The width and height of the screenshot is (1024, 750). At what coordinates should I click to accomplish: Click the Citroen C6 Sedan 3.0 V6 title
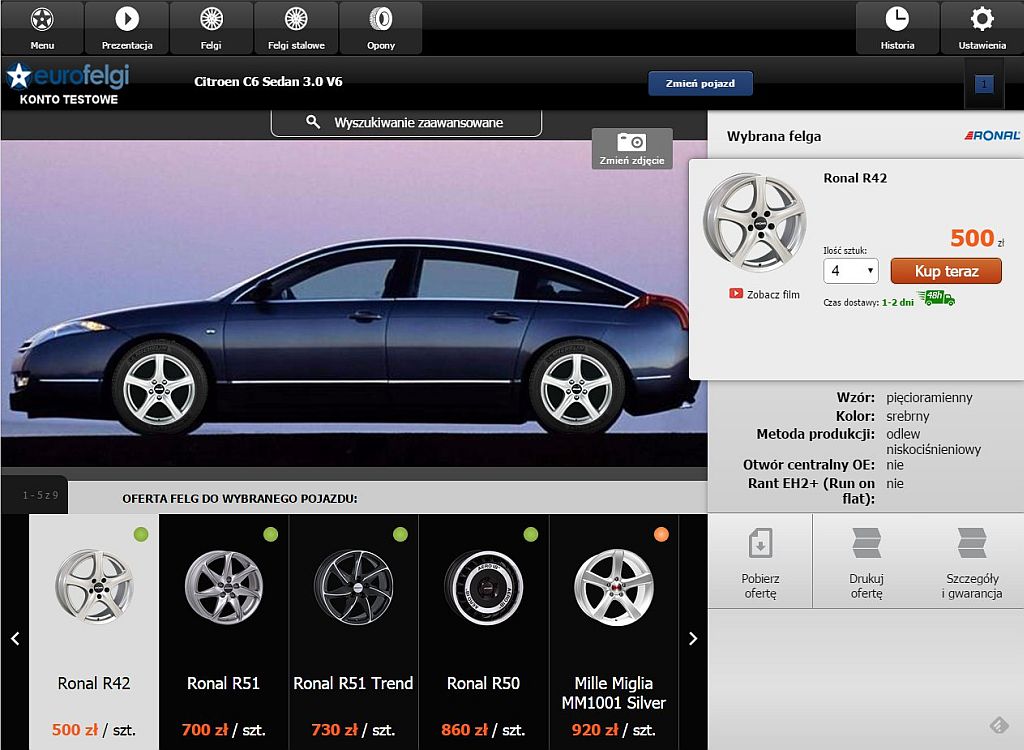point(268,82)
